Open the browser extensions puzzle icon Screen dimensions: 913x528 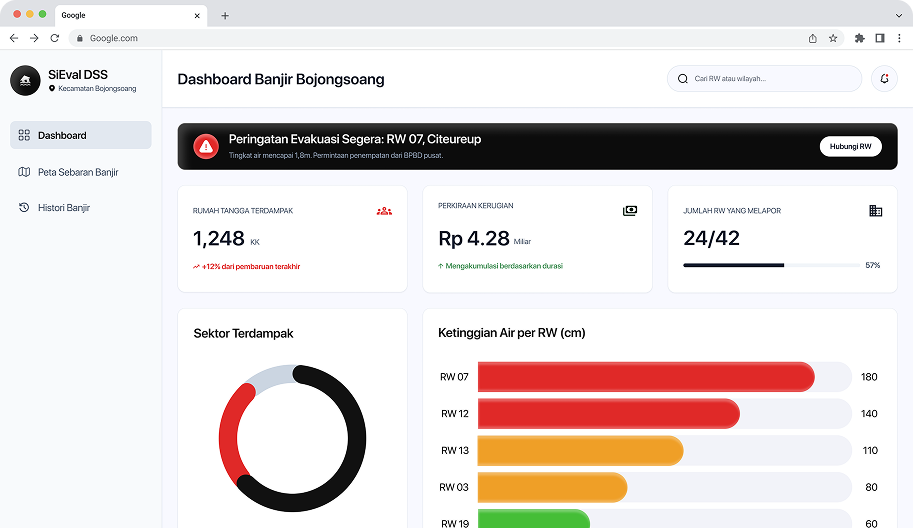pyautogui.click(x=859, y=38)
